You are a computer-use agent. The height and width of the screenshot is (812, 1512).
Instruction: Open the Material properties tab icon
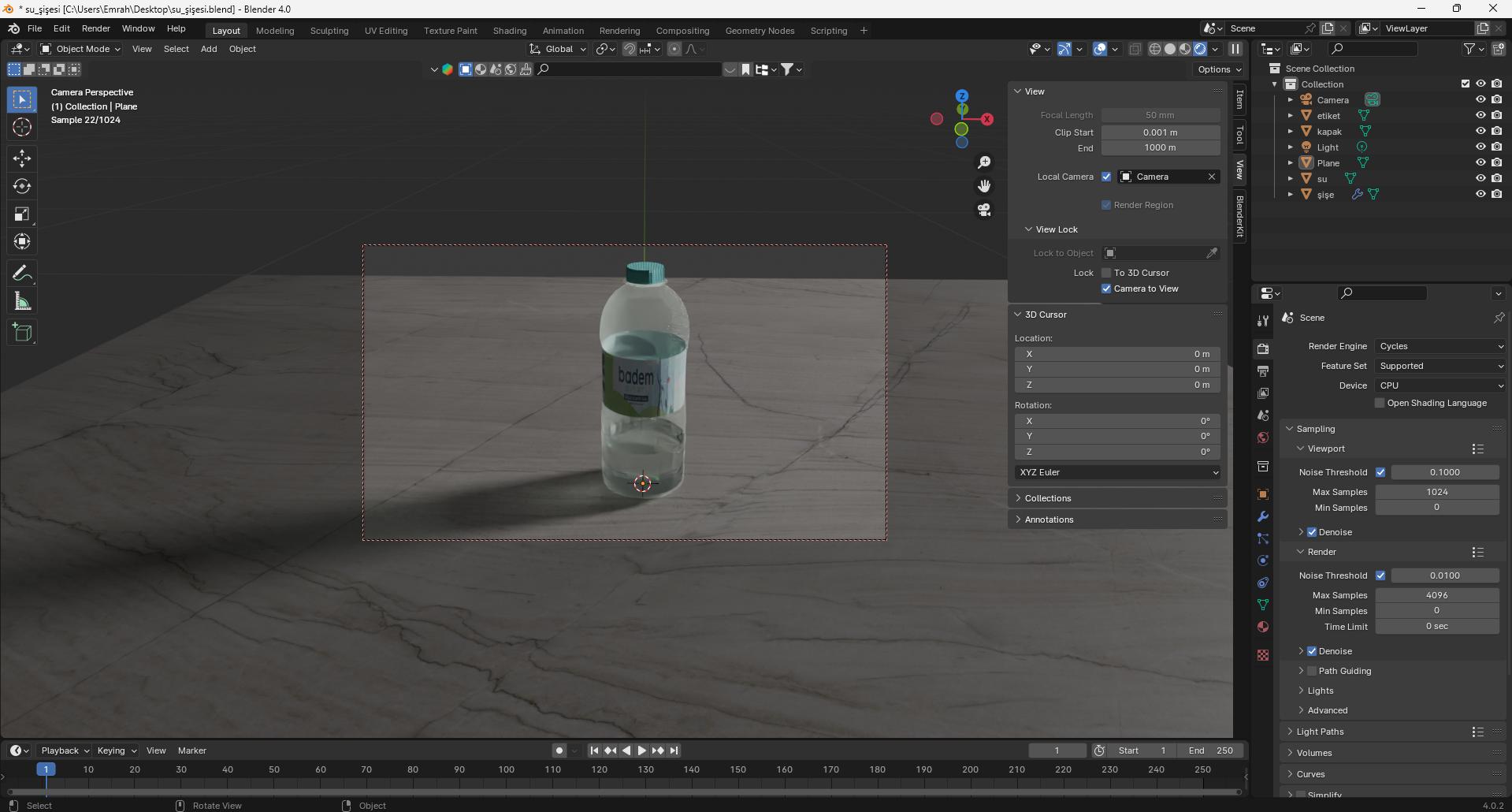1263,627
